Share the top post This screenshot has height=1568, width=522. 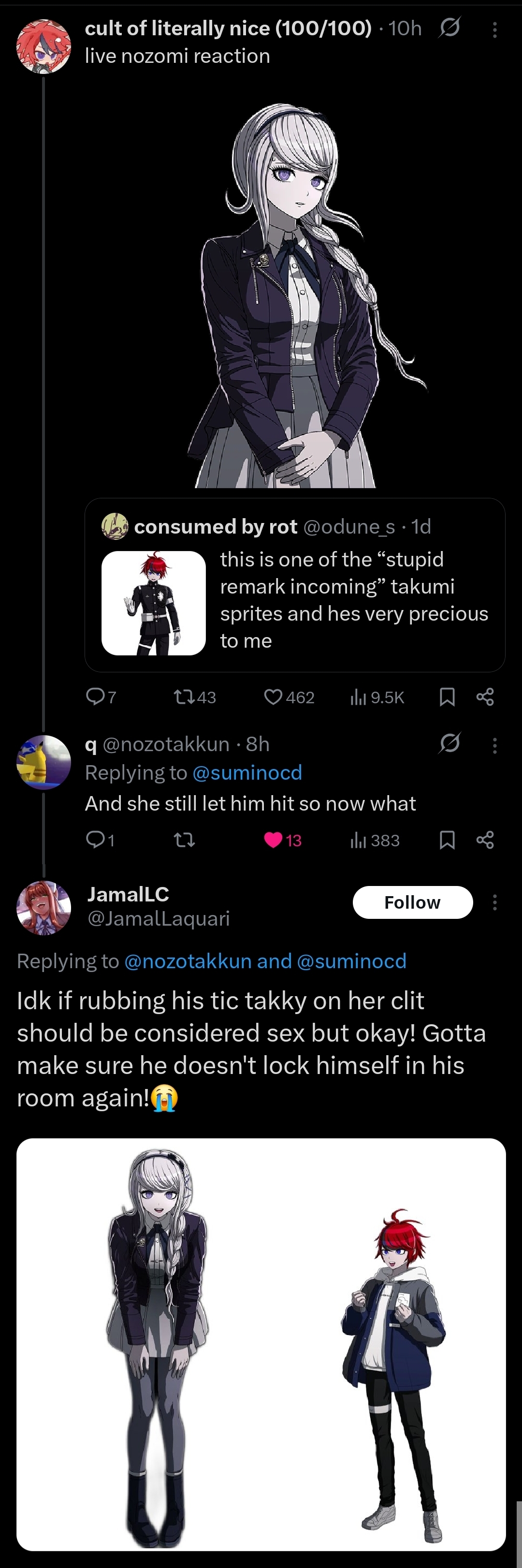[485, 697]
